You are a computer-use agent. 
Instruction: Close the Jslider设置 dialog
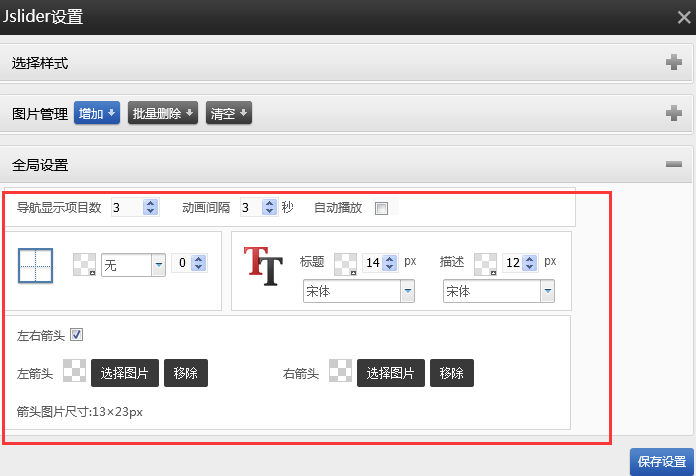coord(683,17)
